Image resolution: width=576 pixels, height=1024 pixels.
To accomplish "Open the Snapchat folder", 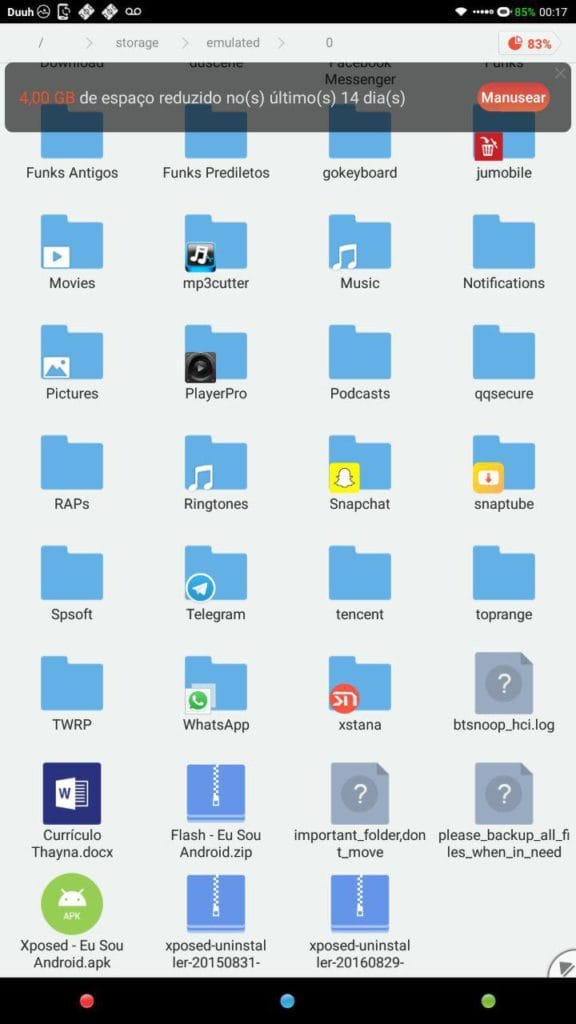I will pyautogui.click(x=360, y=475).
